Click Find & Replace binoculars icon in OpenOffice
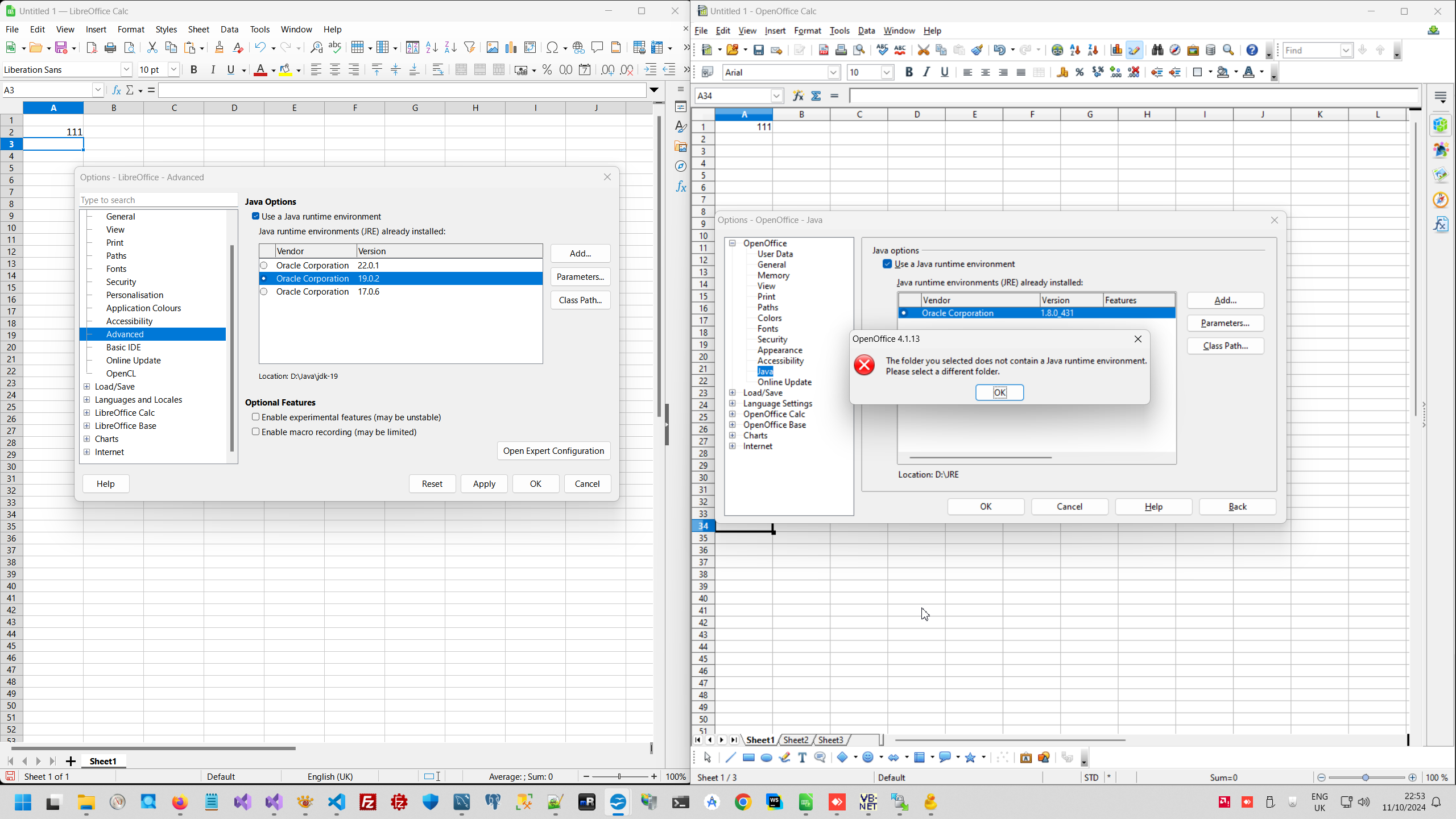This screenshot has height=819, width=1456. (1157, 50)
